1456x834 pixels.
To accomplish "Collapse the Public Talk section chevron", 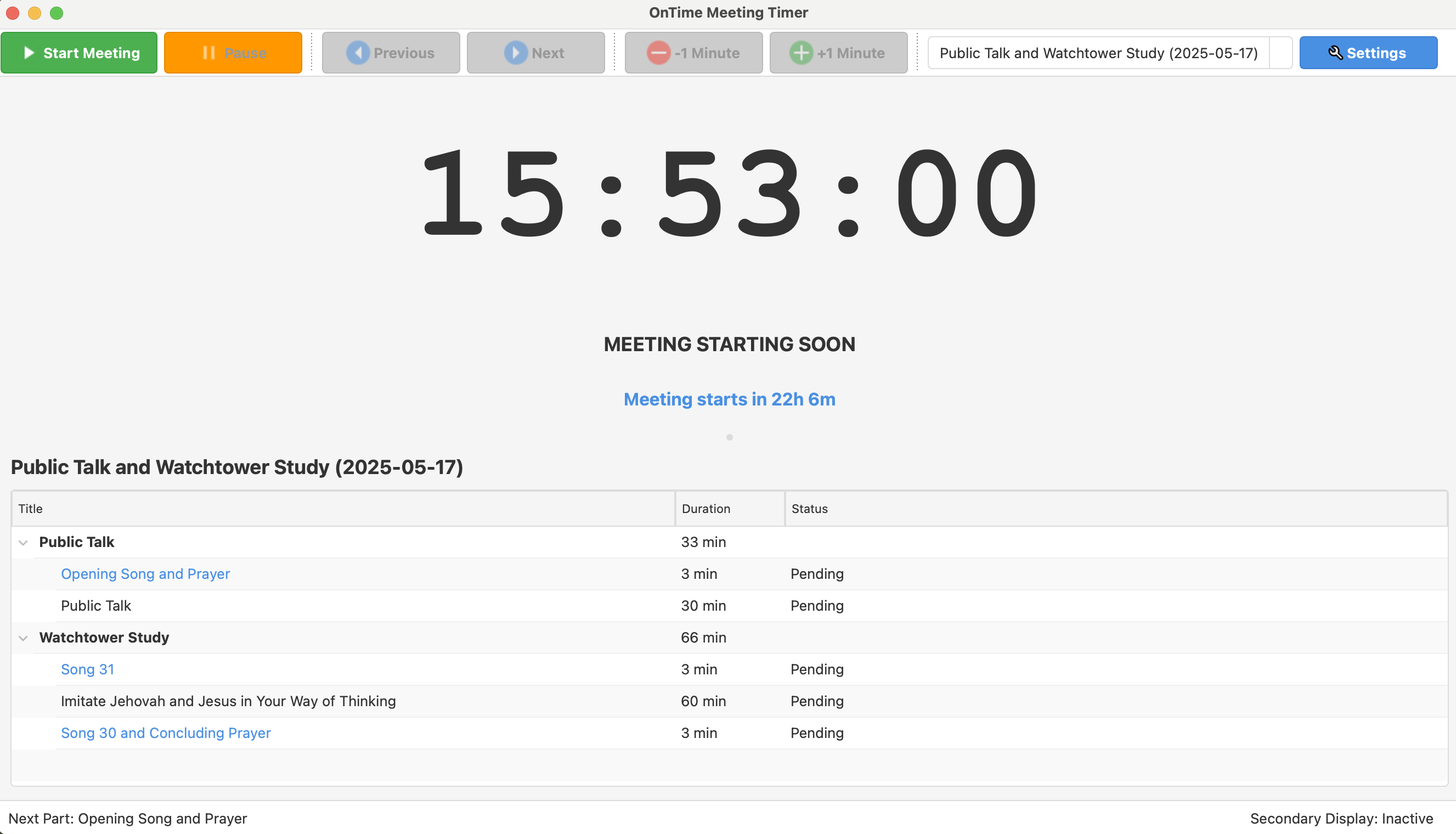I will pyautogui.click(x=23, y=543).
